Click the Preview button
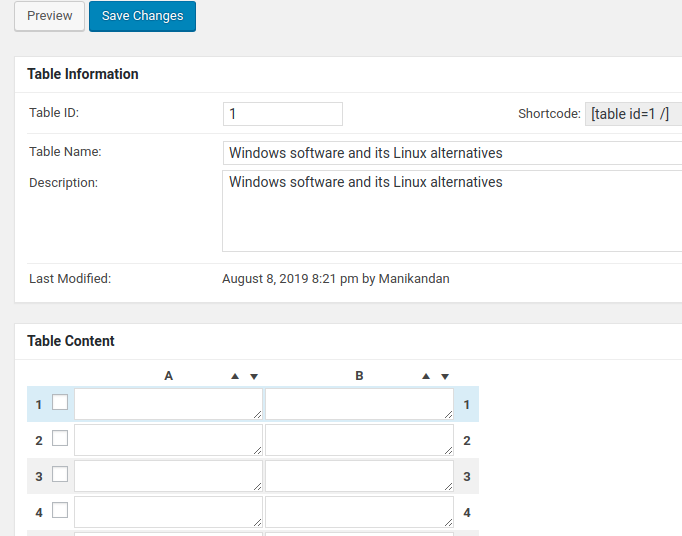682x536 pixels. coord(50,16)
